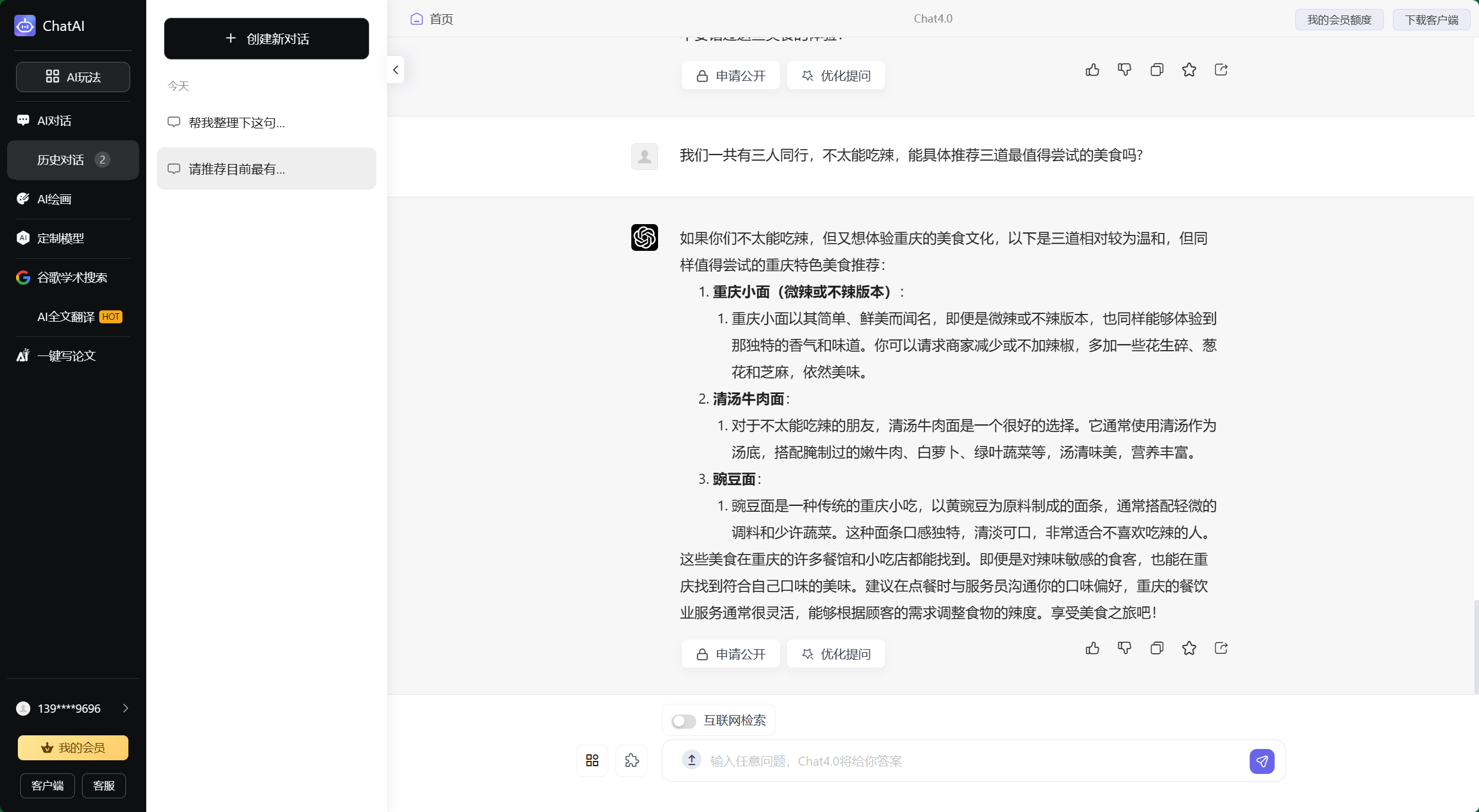Open AI绘画 in the sidebar
The height and width of the screenshot is (812, 1479).
(54, 199)
